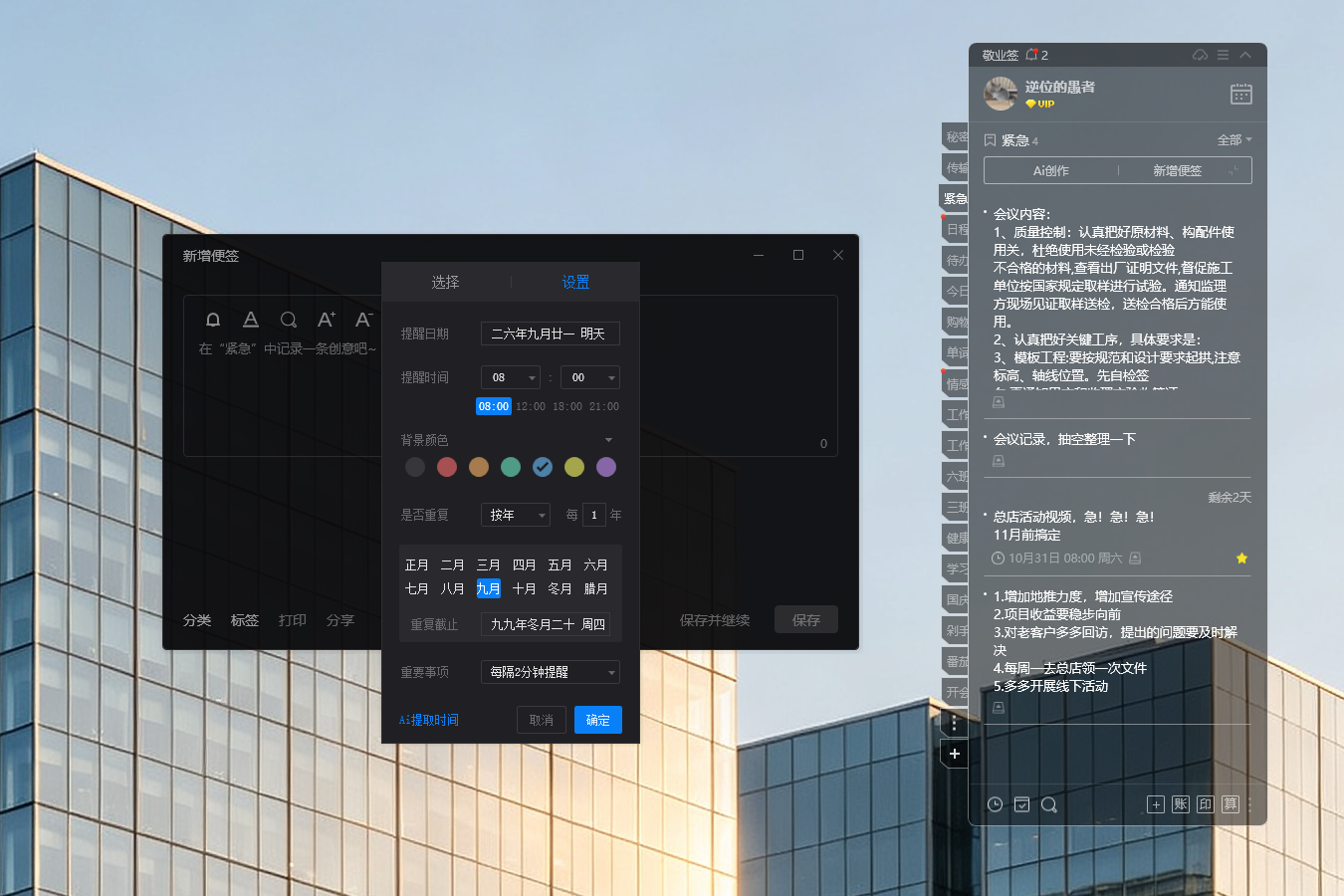The width and height of the screenshot is (1344, 896).
Task: Open the 每隔2分钟提醒 dropdown
Action: pos(551,672)
